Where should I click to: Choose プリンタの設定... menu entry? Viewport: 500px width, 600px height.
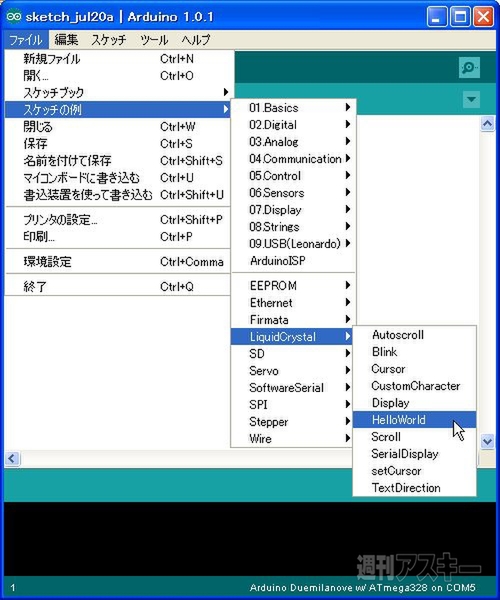(x=117, y=220)
